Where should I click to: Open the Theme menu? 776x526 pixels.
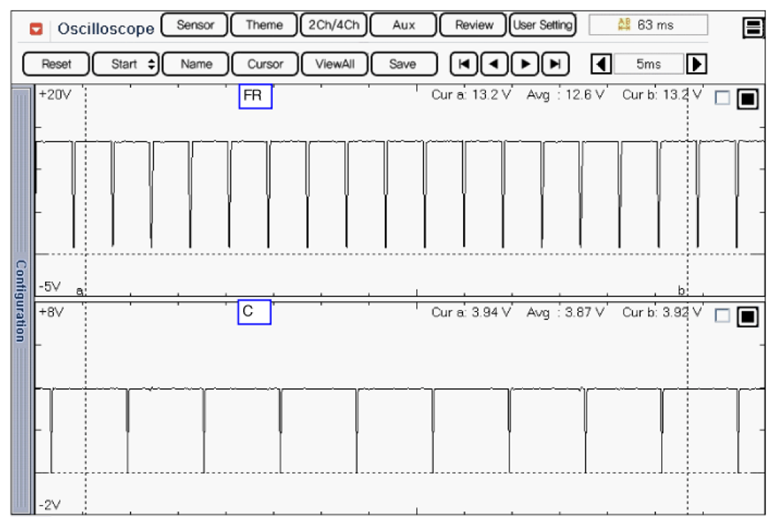(x=264, y=25)
